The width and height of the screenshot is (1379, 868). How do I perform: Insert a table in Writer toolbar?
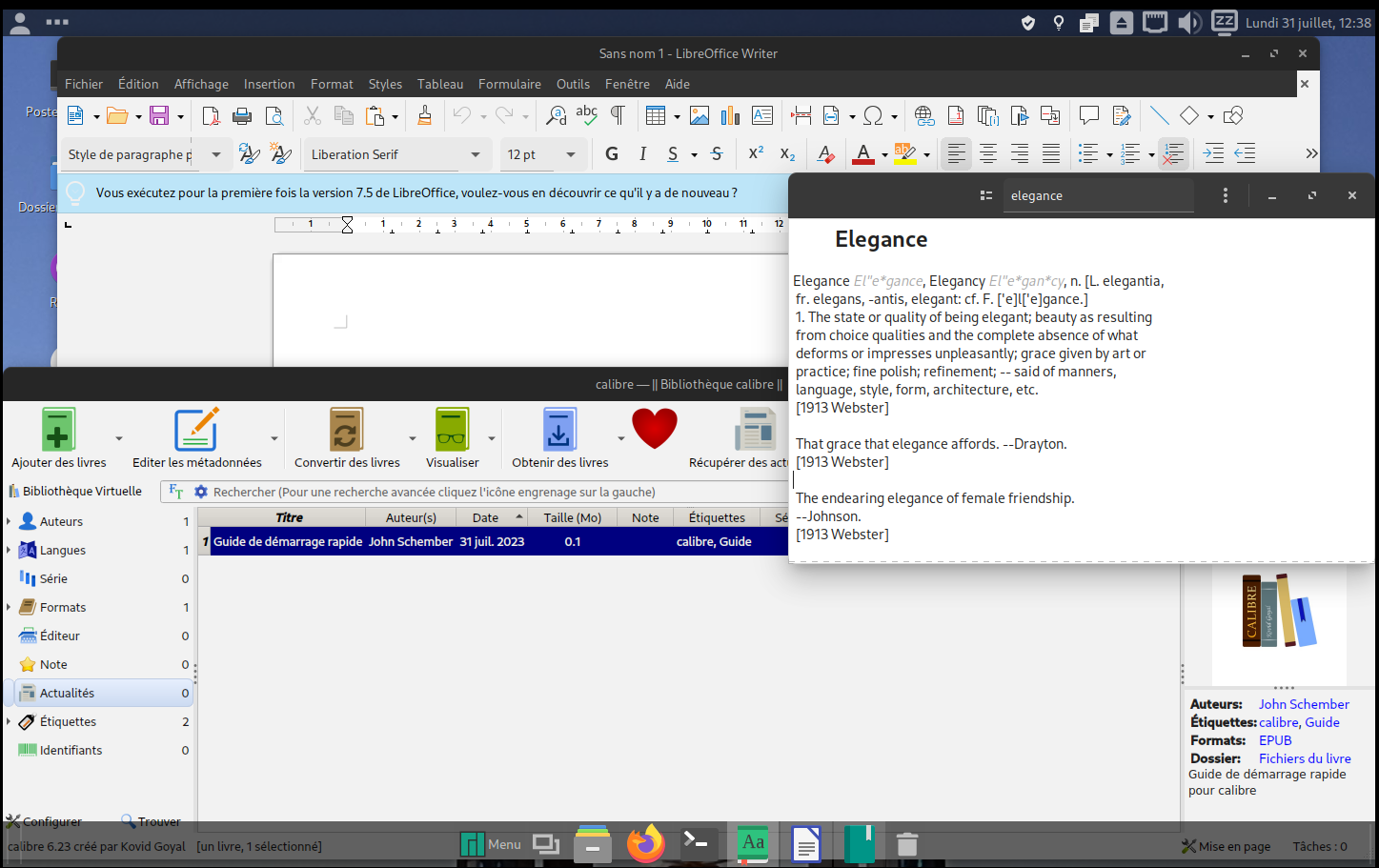point(655,116)
